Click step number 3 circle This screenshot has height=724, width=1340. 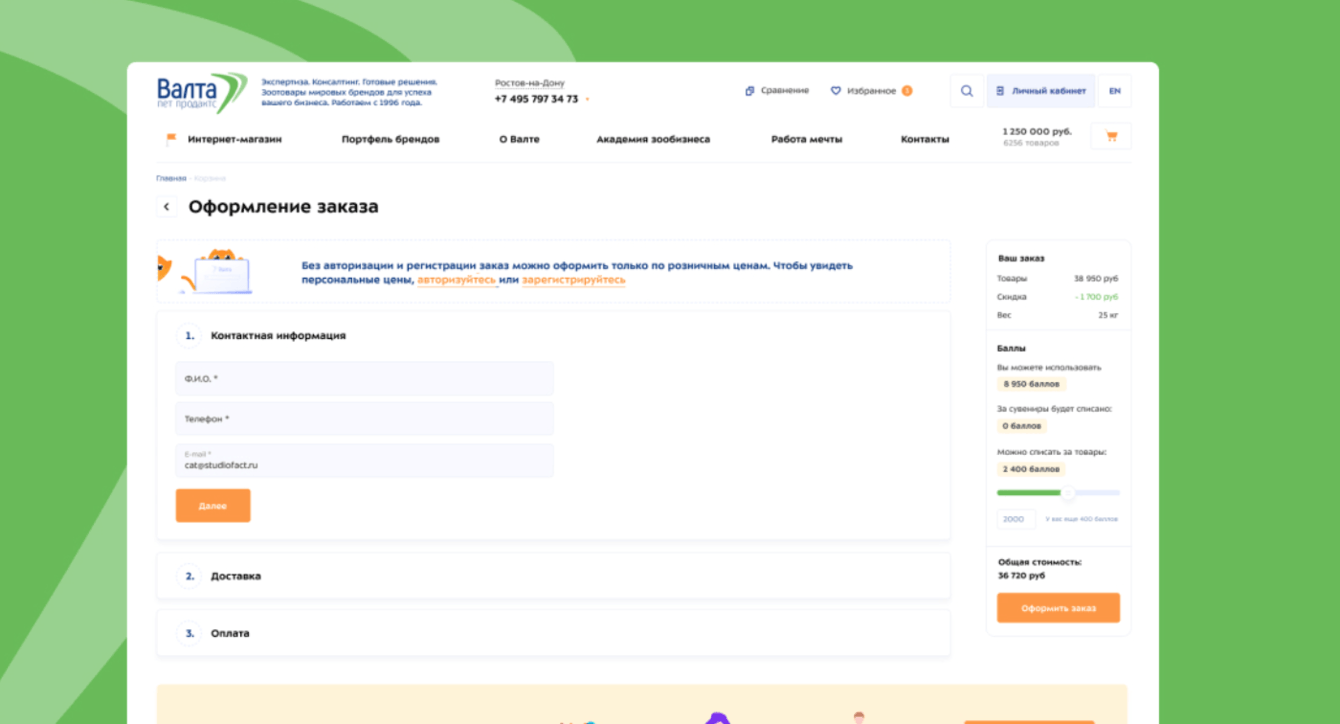tap(189, 633)
